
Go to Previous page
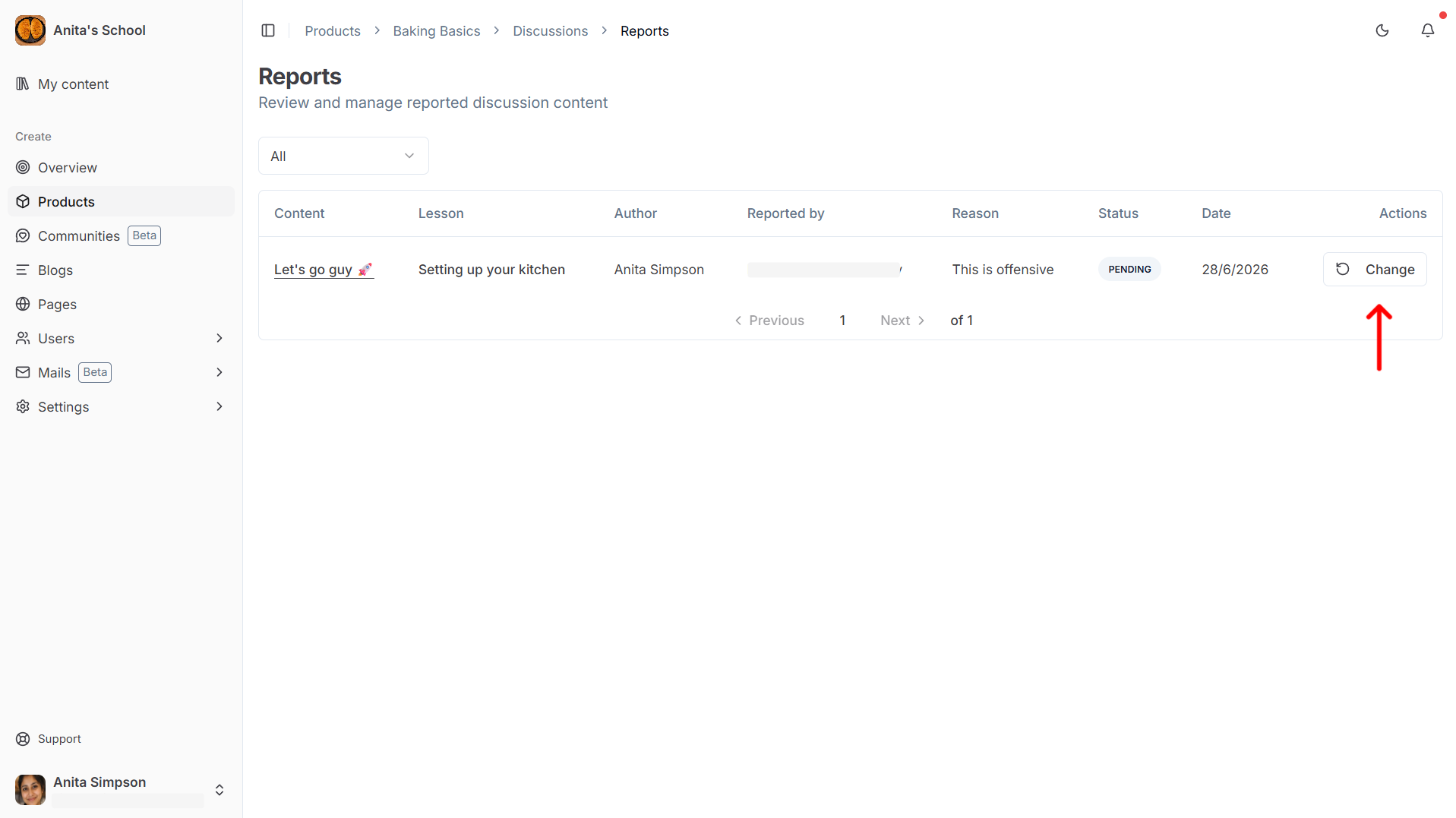pyautogui.click(x=769, y=321)
